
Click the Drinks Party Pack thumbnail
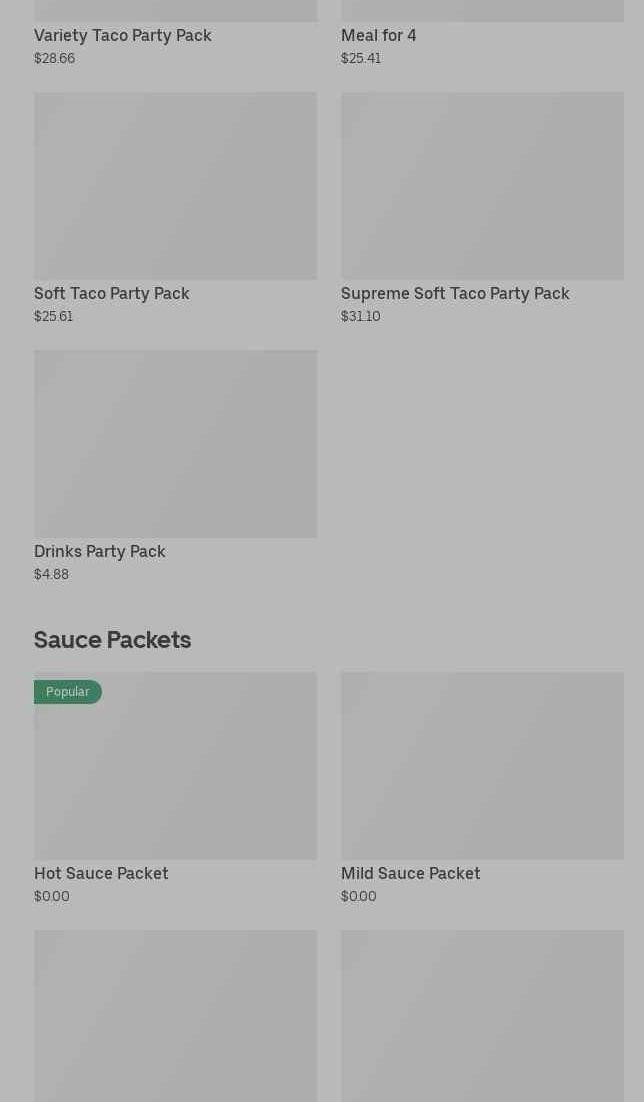(175, 444)
